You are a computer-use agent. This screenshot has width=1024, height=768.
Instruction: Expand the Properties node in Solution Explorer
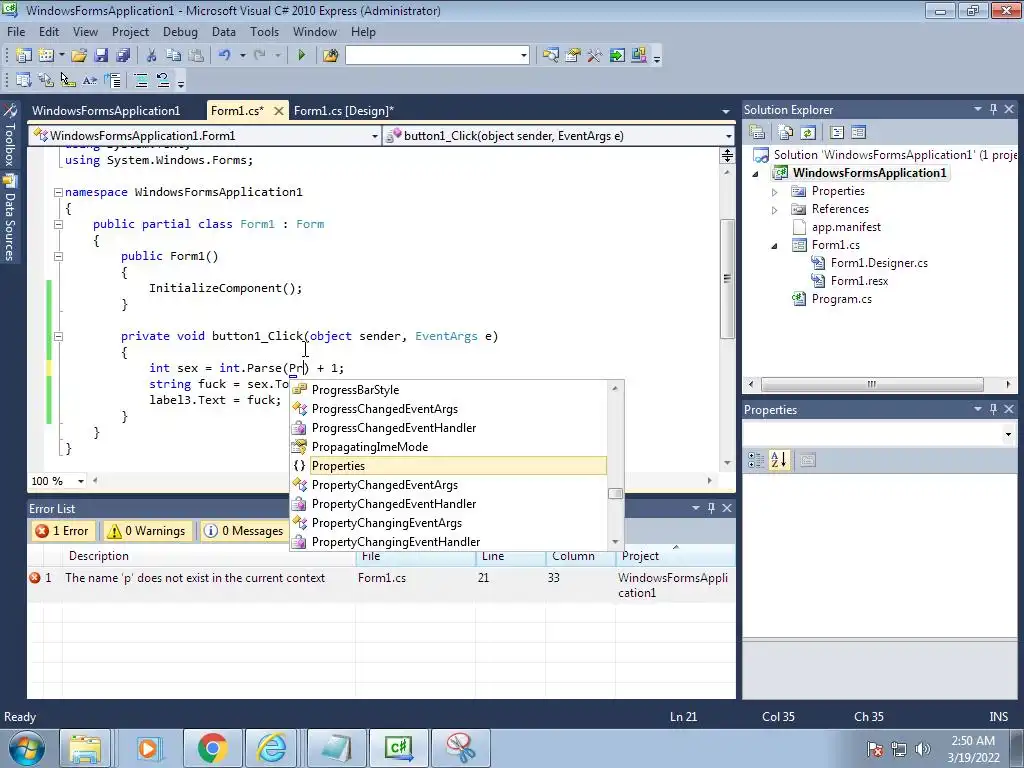(775, 192)
